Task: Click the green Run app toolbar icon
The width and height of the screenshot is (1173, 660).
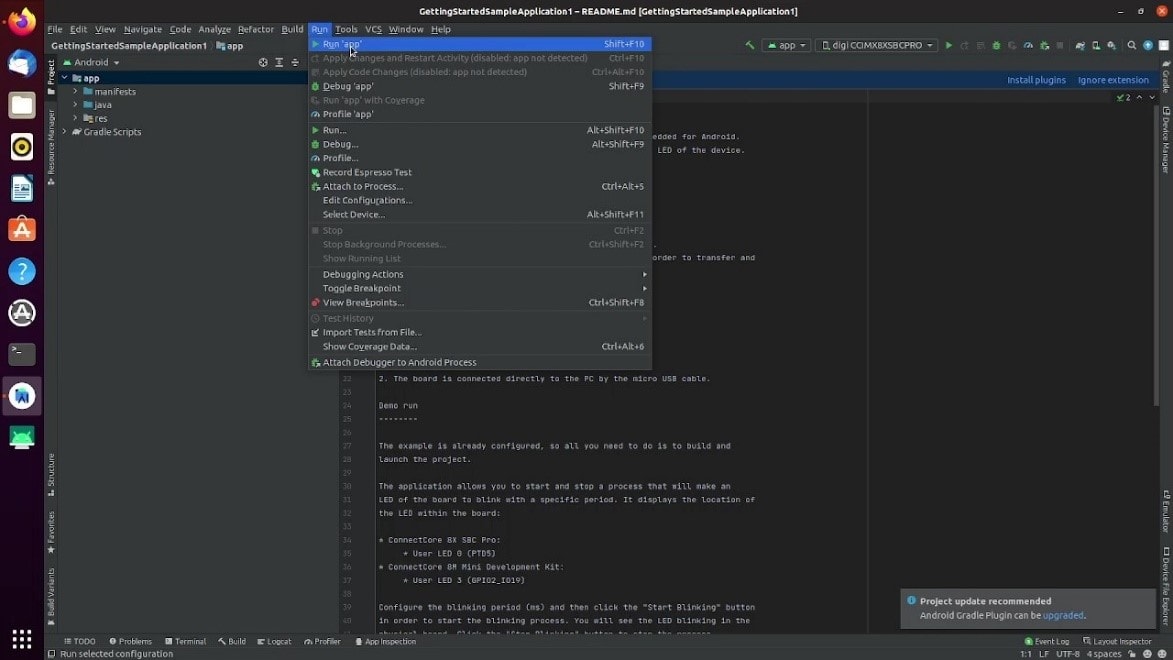Action: [949, 46]
